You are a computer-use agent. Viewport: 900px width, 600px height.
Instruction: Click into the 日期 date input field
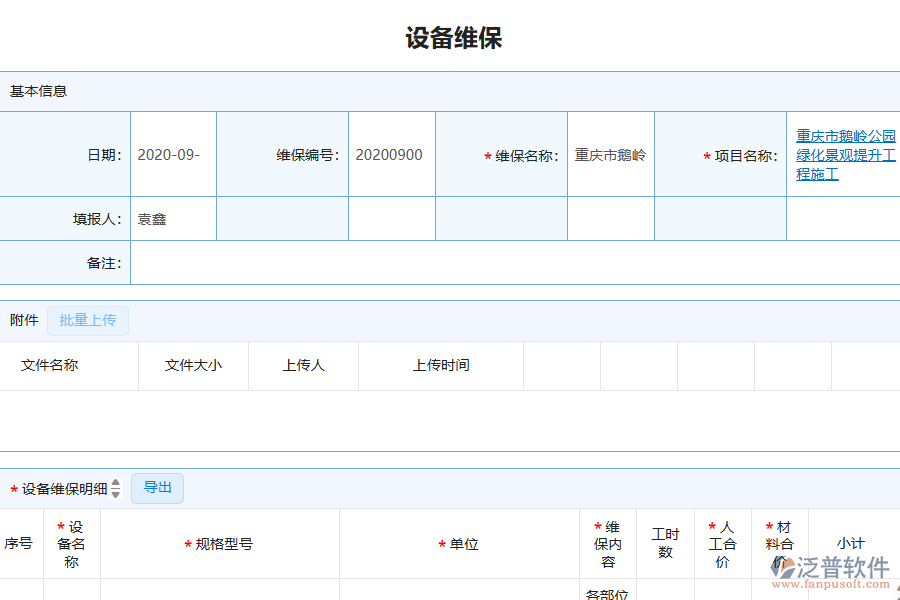[x=173, y=154]
